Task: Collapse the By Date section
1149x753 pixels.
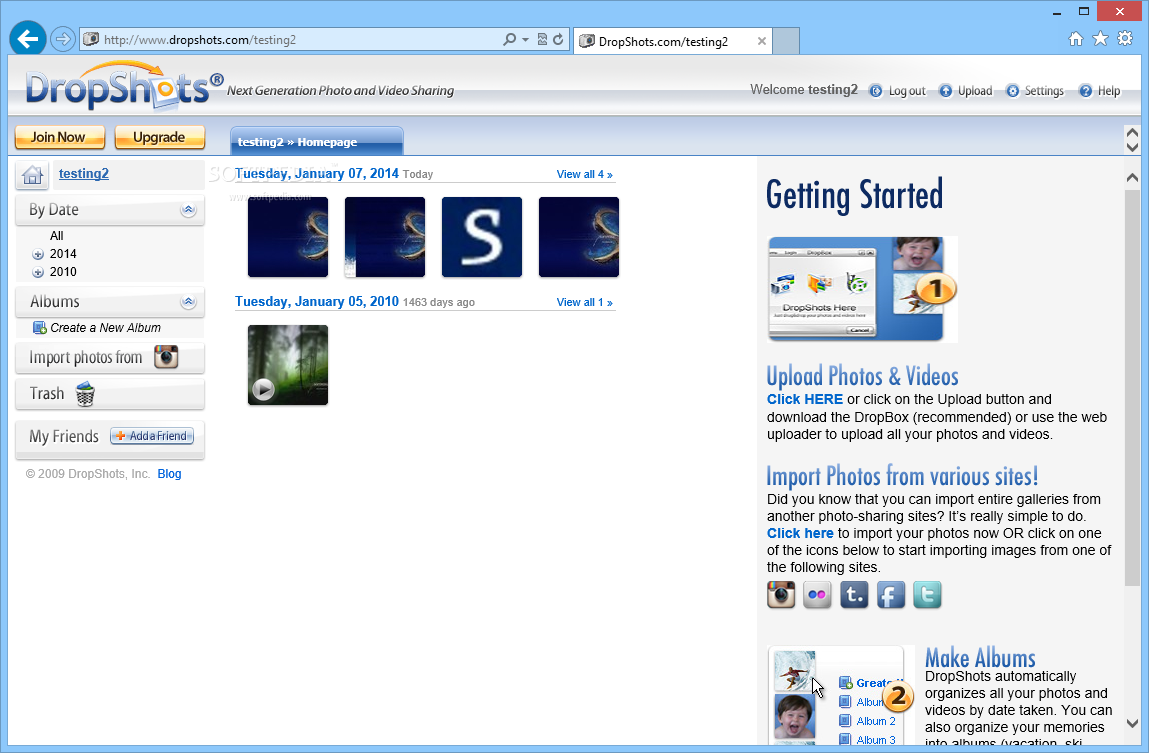Action: click(x=188, y=210)
